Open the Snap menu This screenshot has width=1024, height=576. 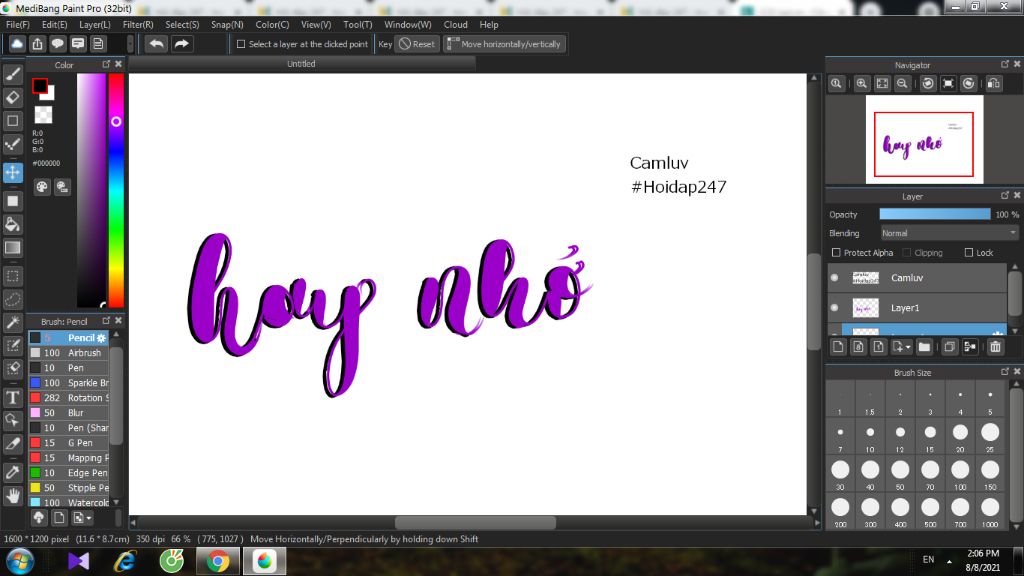tap(227, 25)
